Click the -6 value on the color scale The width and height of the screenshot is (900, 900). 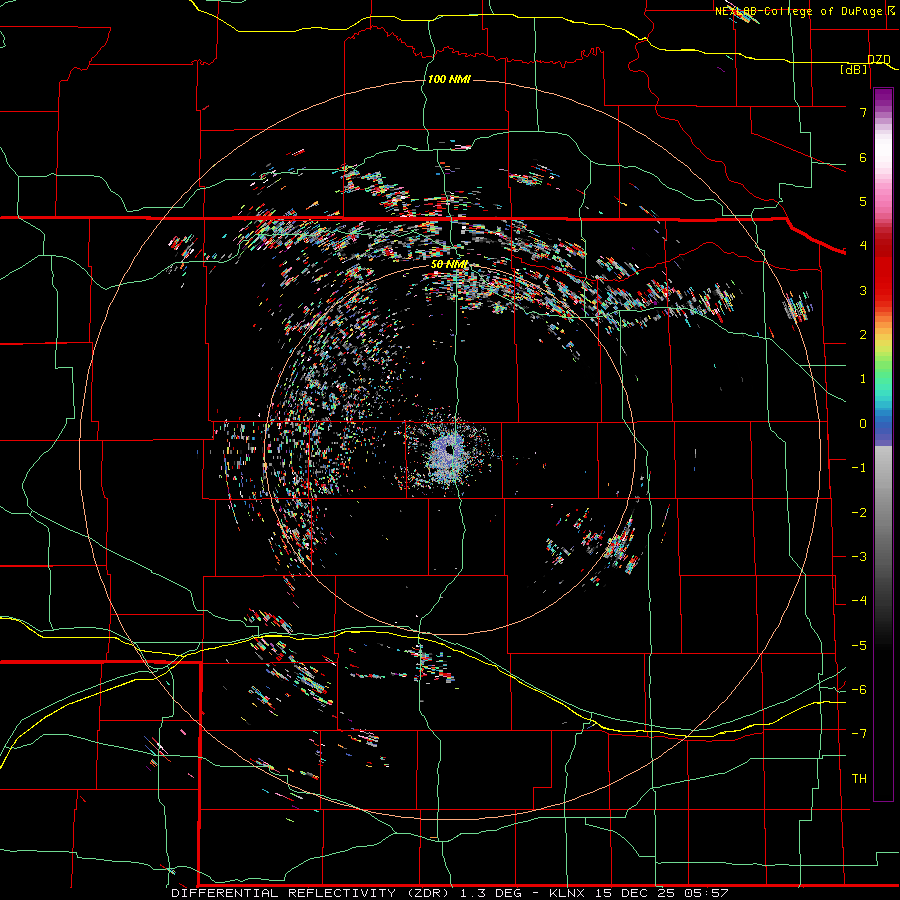tap(859, 690)
